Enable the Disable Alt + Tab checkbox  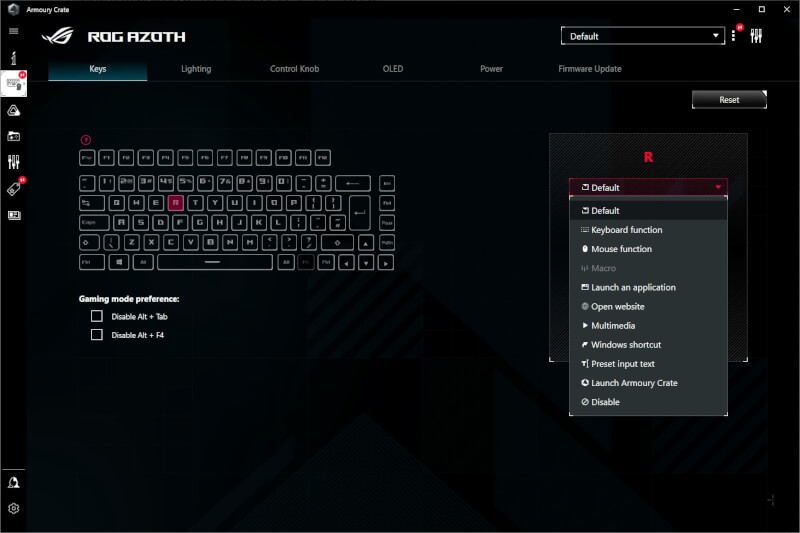[x=96, y=316]
